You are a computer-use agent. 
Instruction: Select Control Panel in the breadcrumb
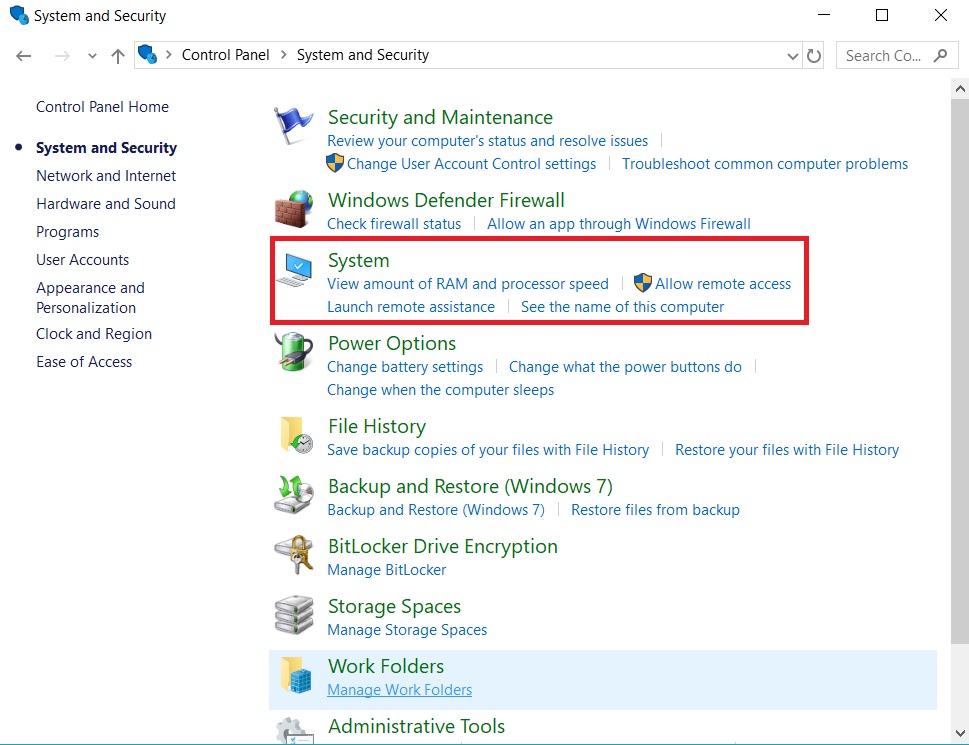pos(226,55)
